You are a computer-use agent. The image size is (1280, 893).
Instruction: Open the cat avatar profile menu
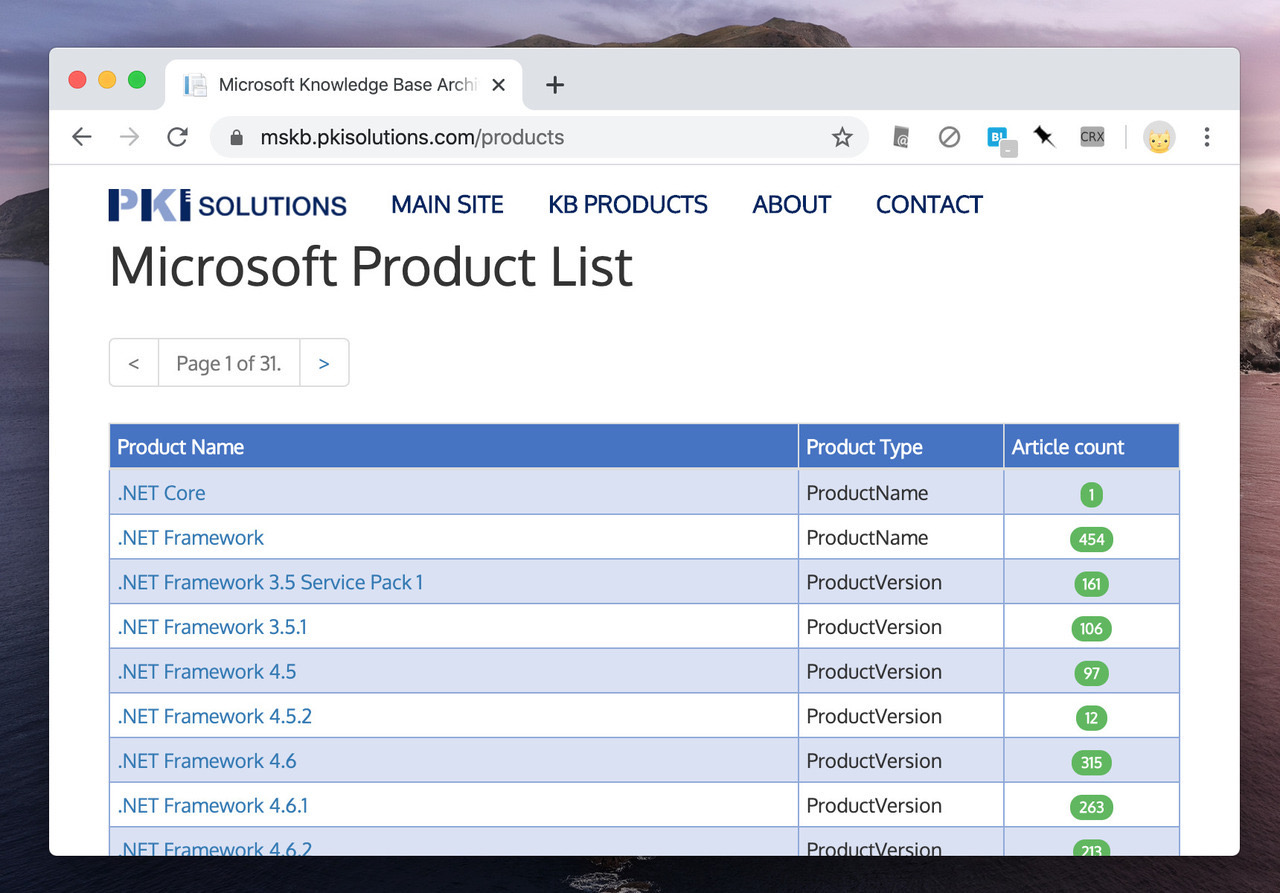tap(1159, 138)
